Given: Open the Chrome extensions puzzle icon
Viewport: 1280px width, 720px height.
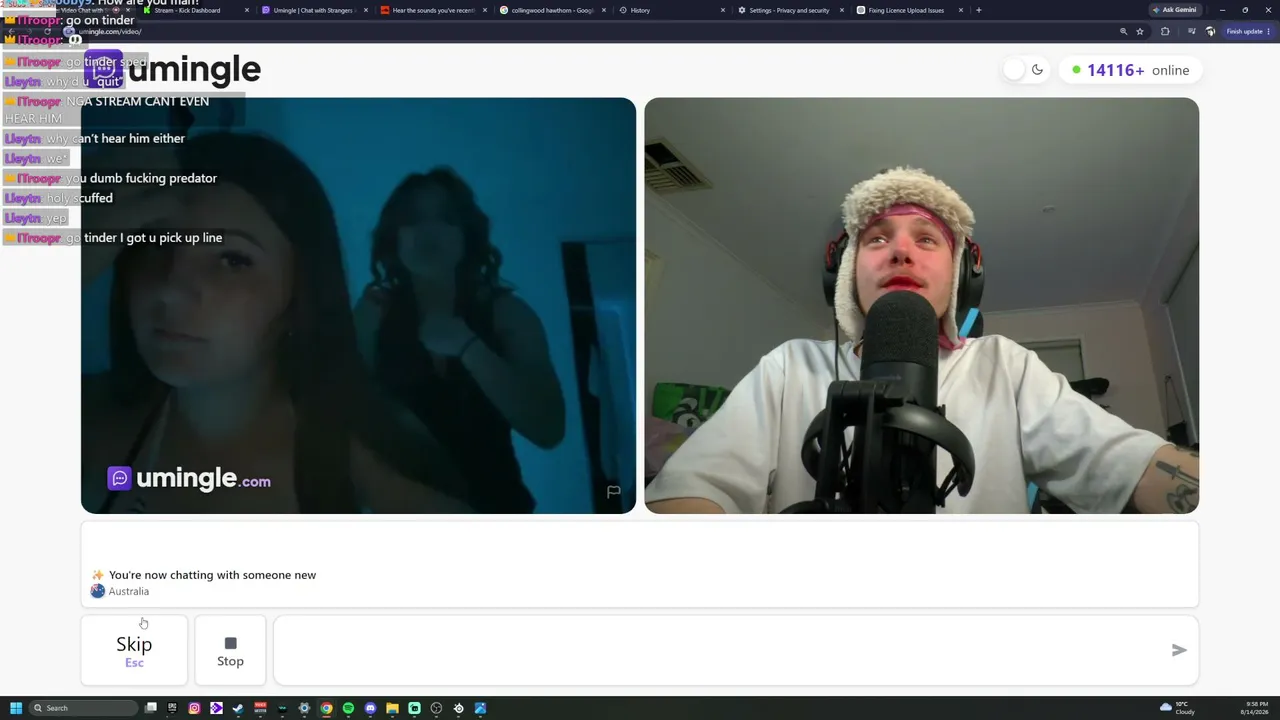Looking at the screenshot, I should point(1165,31).
